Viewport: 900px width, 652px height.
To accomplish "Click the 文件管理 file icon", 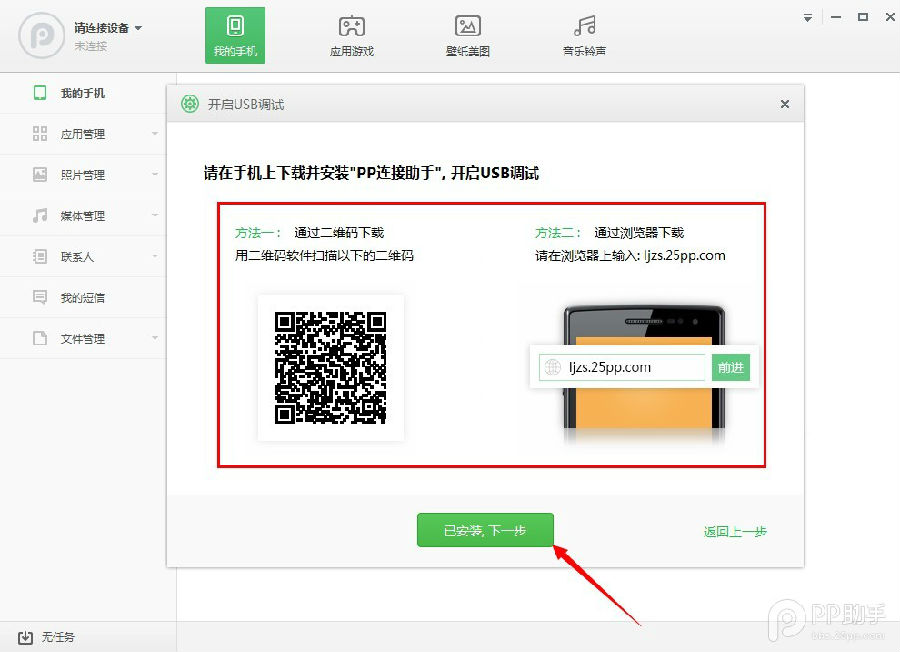I will (x=40, y=339).
